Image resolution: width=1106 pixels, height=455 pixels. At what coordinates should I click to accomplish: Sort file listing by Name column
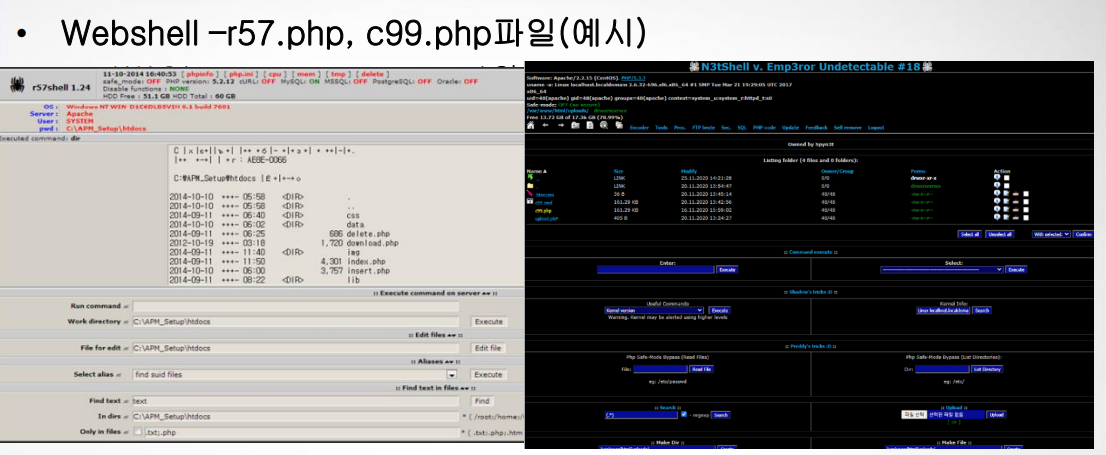click(537, 171)
